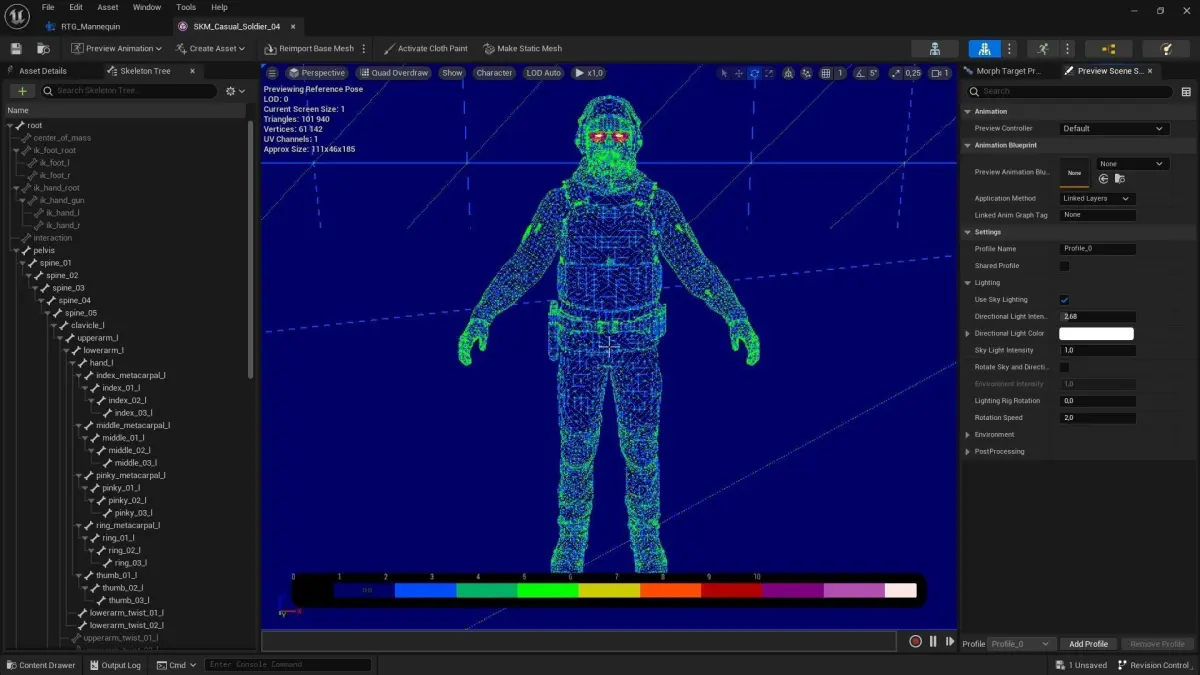Click the Browse to asset in Content Browser icon
The image size is (1200, 675).
pyautogui.click(x=43, y=48)
